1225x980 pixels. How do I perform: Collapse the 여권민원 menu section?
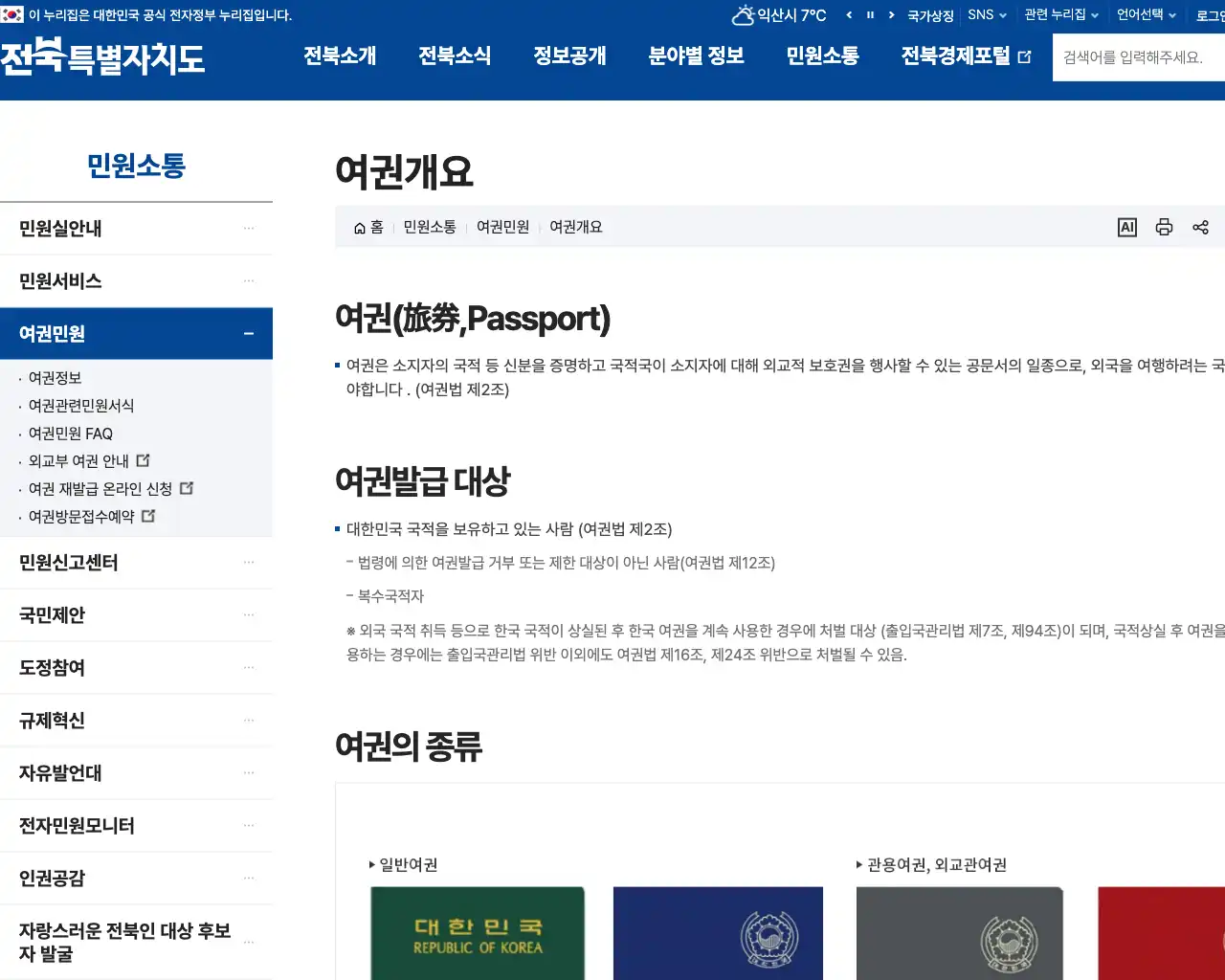tap(248, 333)
